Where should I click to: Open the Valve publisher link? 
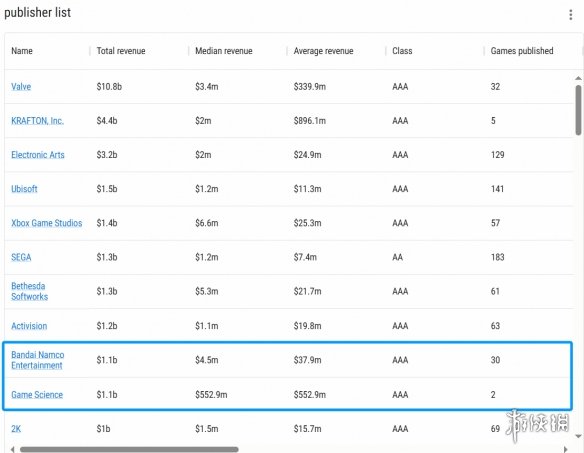21,86
